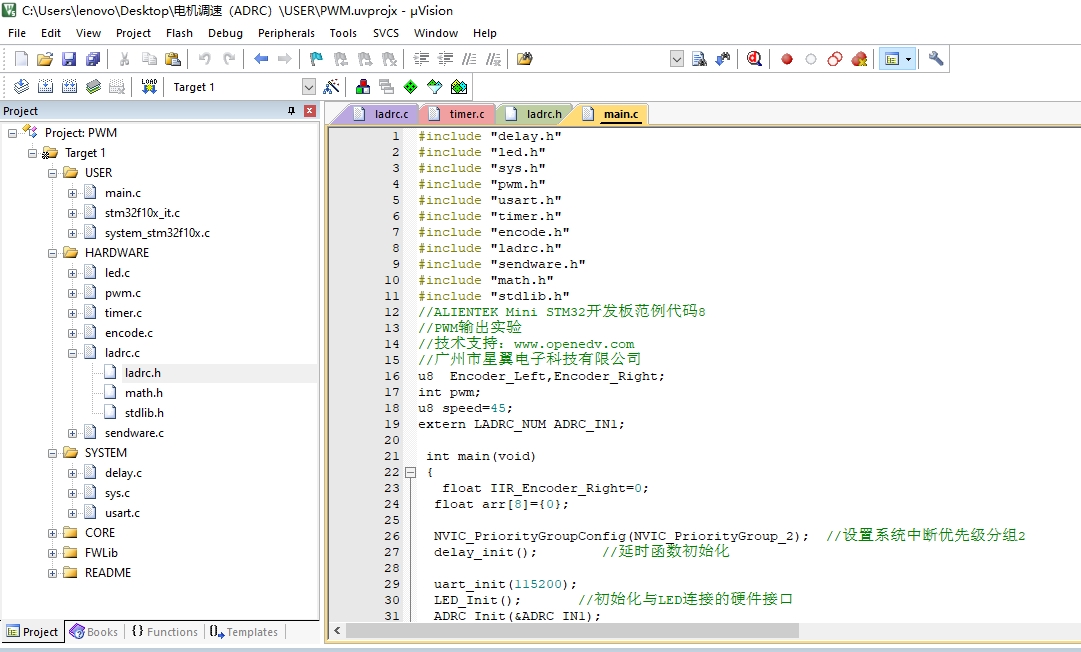Expand the main.c tree node
Viewport: 1081px width, 652px height.
tap(72, 193)
